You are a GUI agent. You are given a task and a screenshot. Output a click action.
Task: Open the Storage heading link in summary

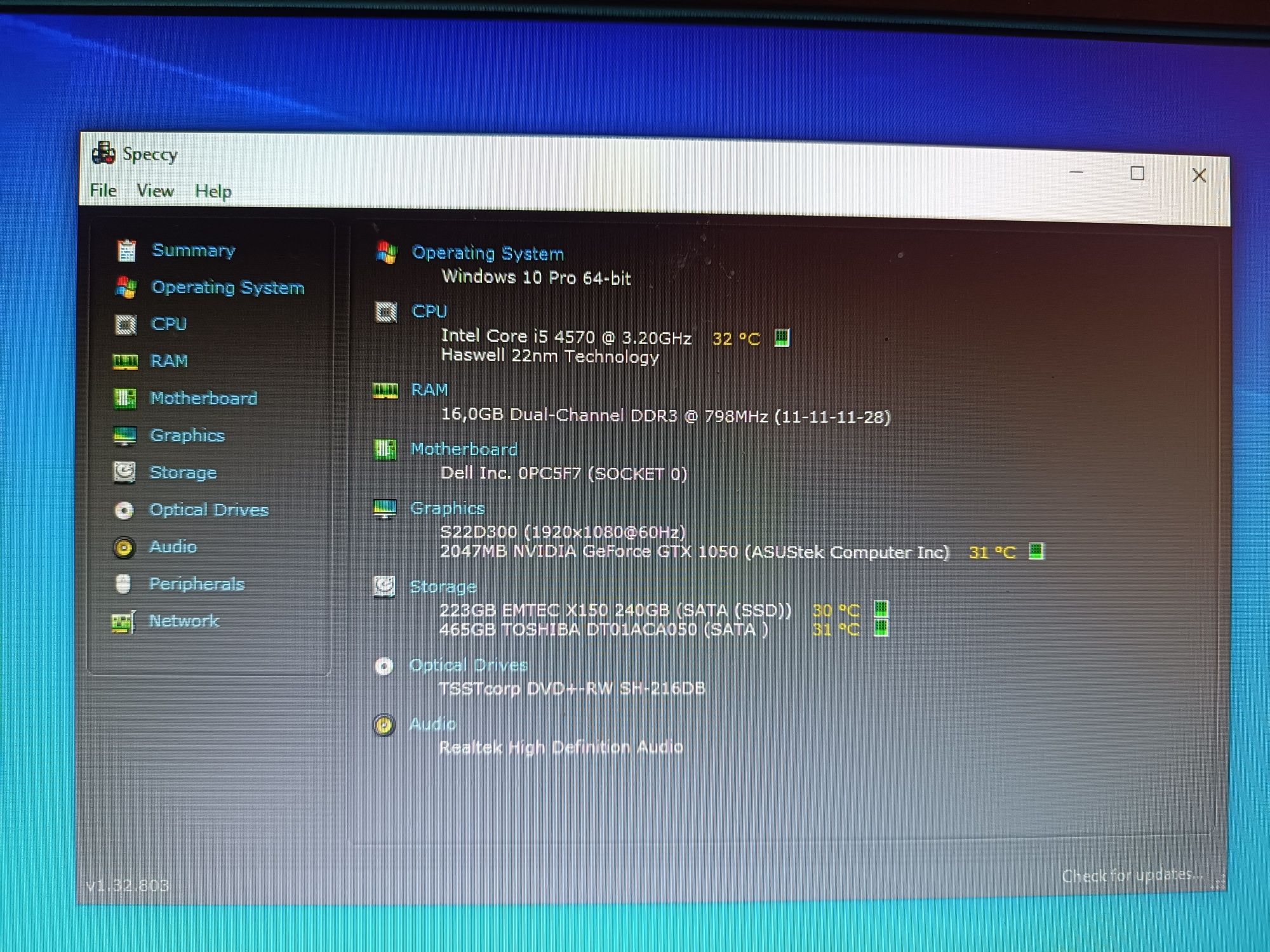point(443,586)
